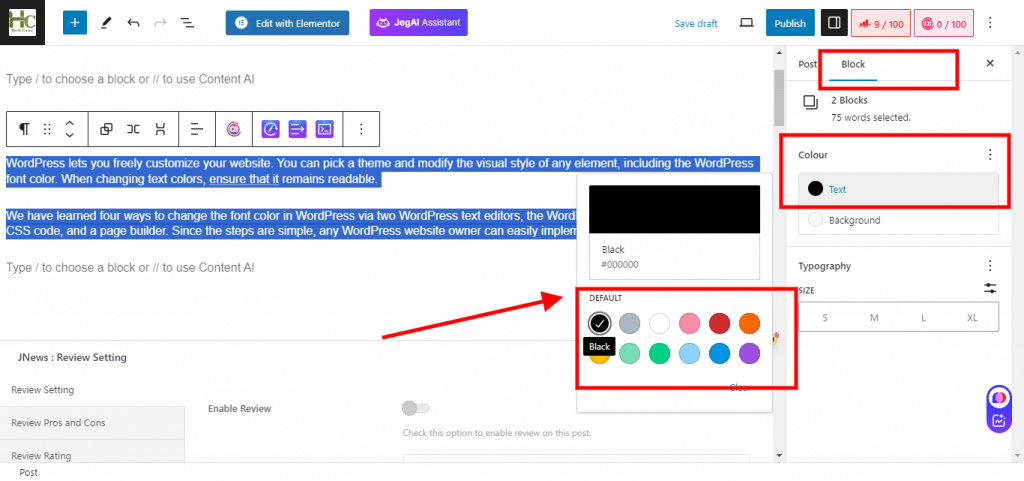Click the paragraph block type icon
Viewport: 1024px width, 481px height.
pos(24,129)
